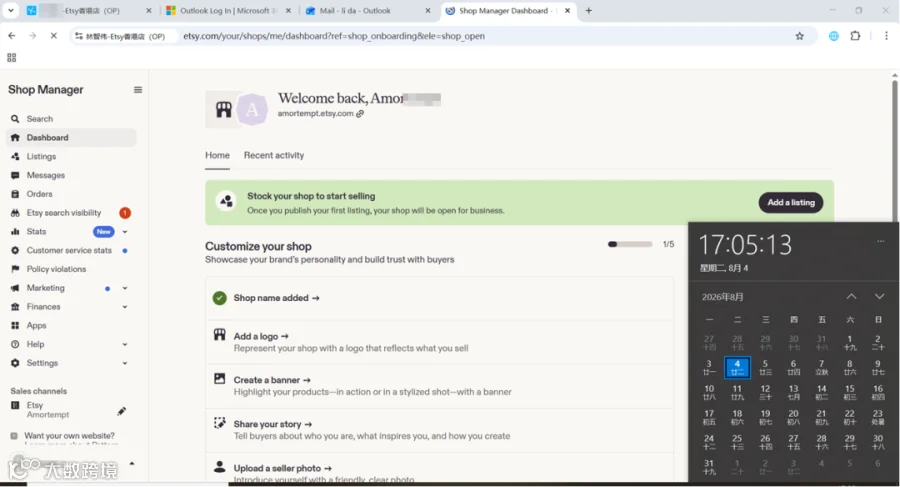Select August 31 in the calendar
Screen dimensions: 900x487
tap(709, 467)
